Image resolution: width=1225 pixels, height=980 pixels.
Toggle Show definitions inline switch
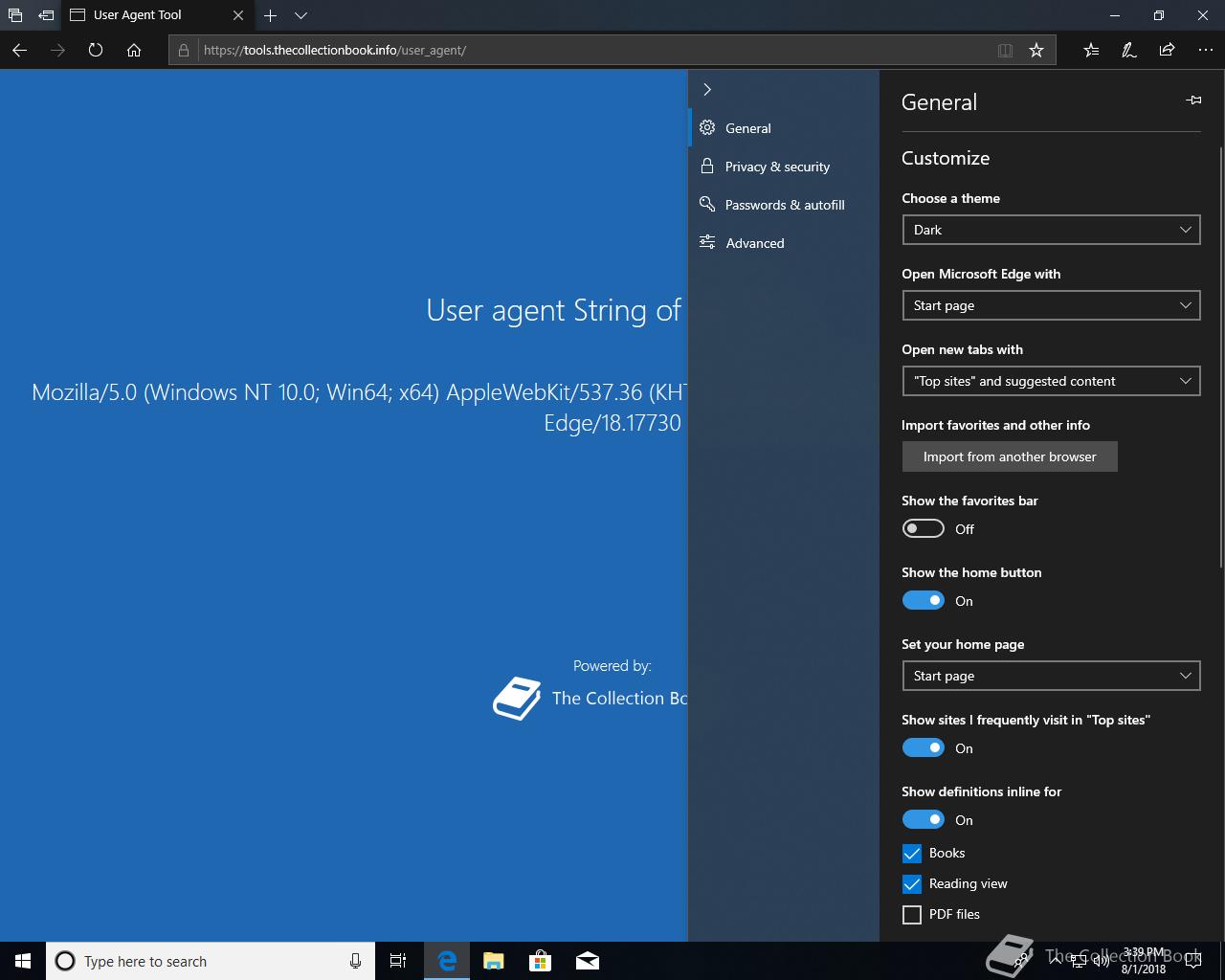[x=924, y=819]
